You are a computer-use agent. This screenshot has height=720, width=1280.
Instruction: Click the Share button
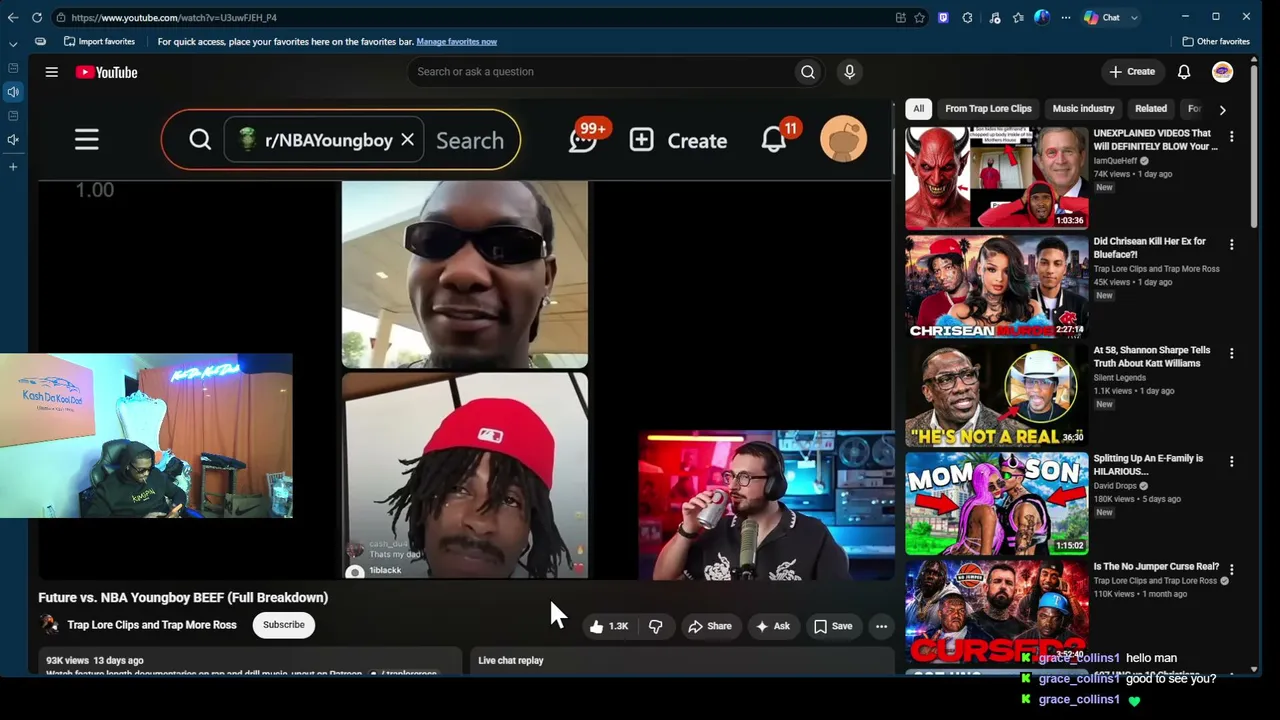tap(710, 626)
